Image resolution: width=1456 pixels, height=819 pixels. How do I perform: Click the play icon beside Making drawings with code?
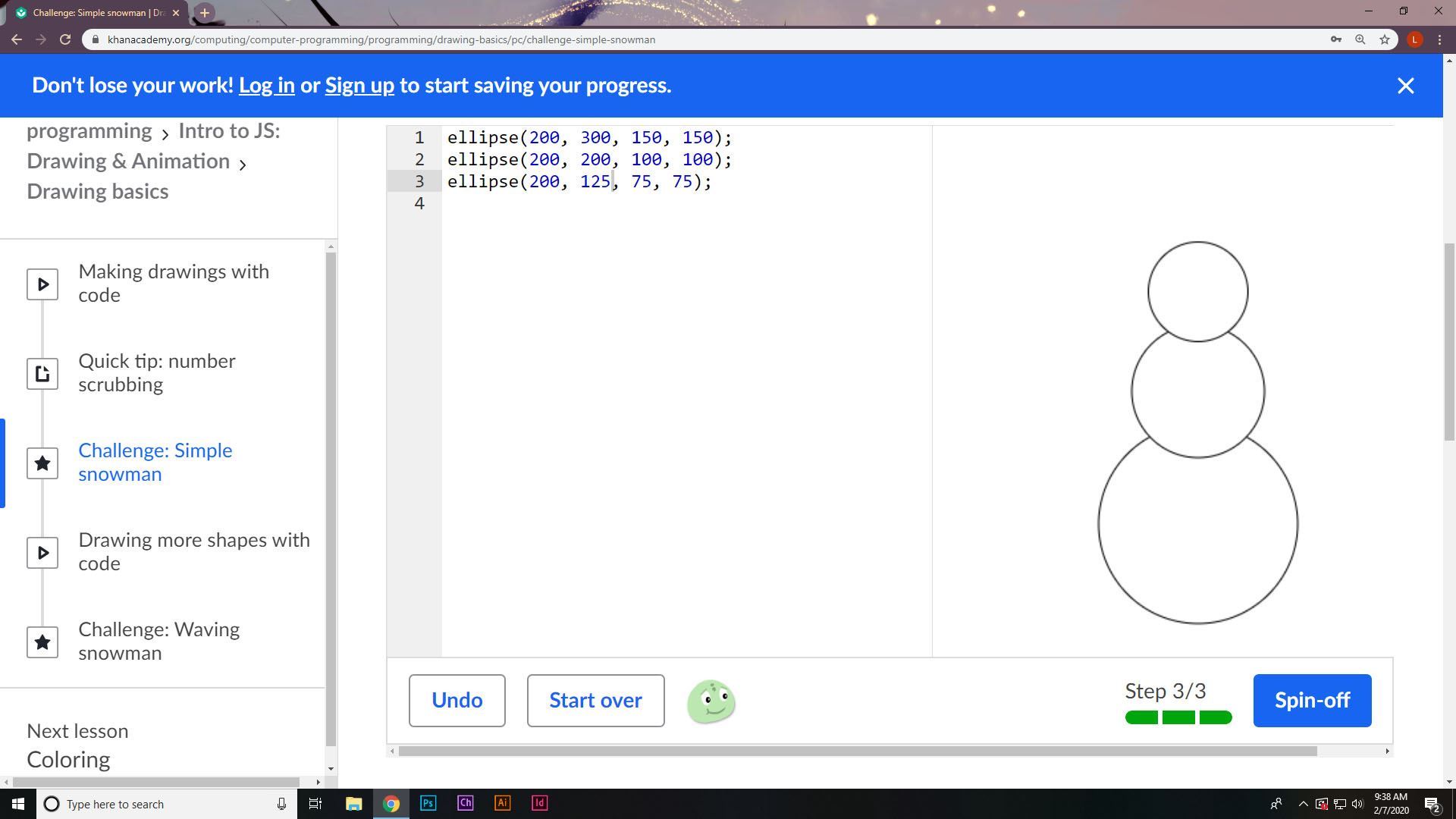(x=42, y=284)
